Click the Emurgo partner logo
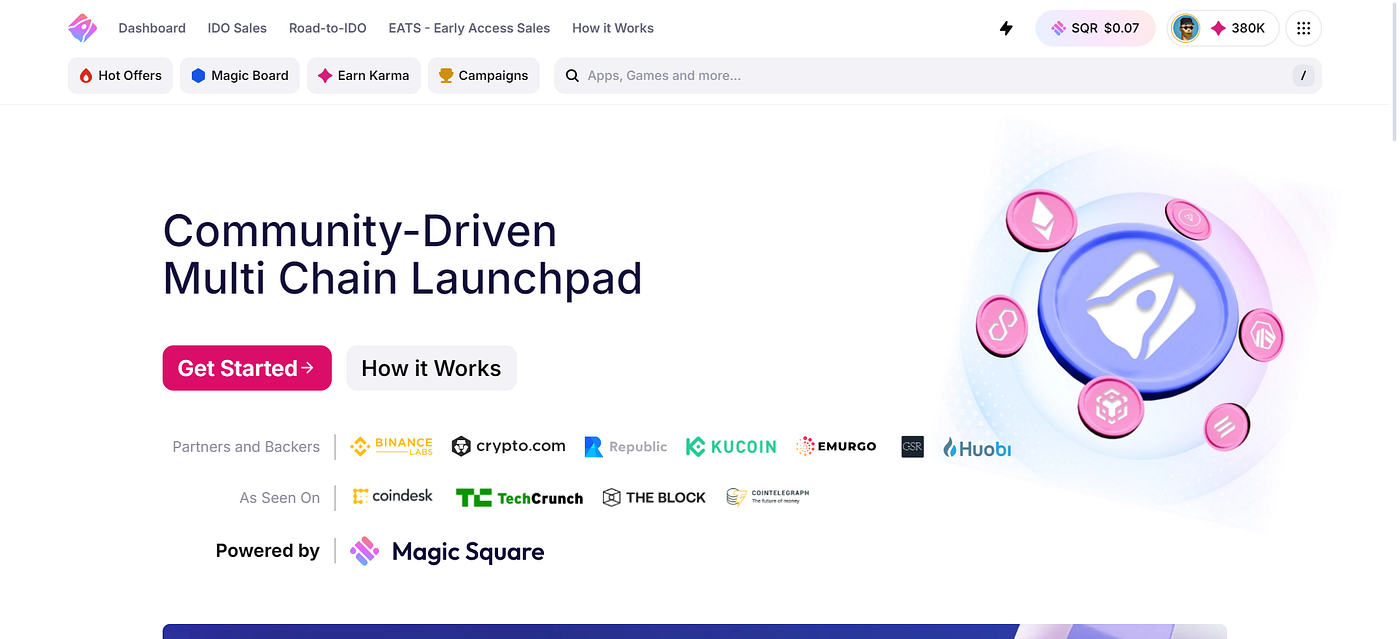Screen dimensions: 1400x639 click(x=836, y=446)
